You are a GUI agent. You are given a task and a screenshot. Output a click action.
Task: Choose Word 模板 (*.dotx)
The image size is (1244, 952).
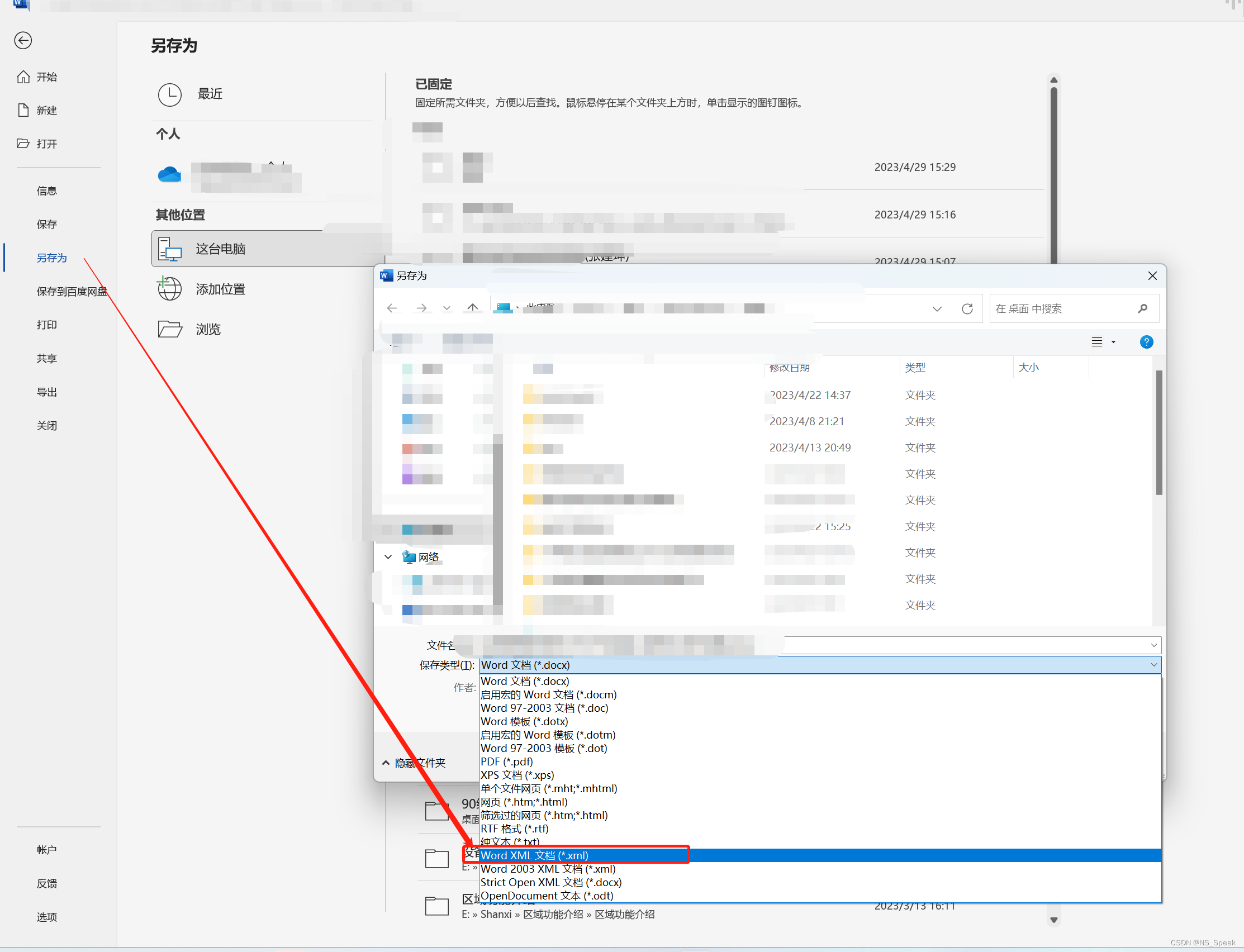pos(819,721)
